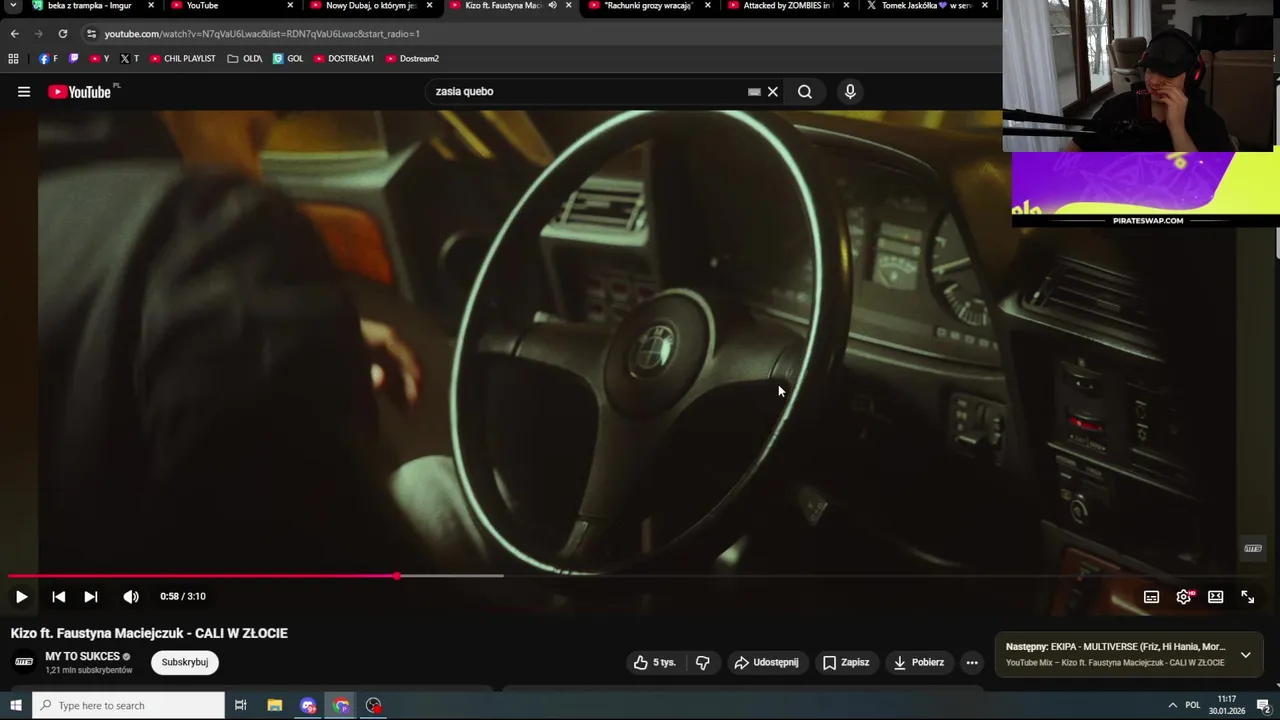Go back in browser history

14,34
